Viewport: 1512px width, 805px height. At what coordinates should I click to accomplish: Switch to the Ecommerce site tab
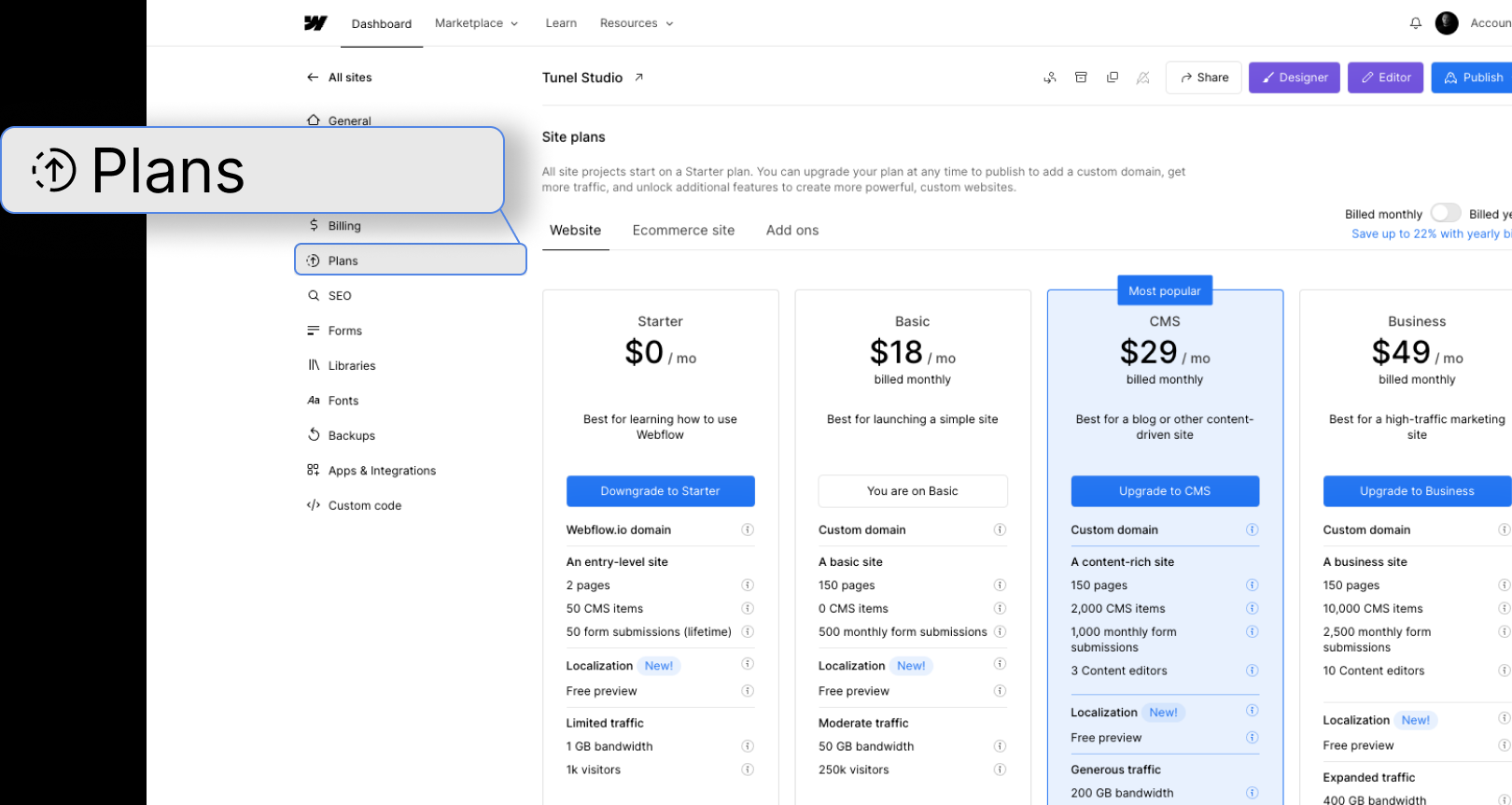pyautogui.click(x=683, y=231)
